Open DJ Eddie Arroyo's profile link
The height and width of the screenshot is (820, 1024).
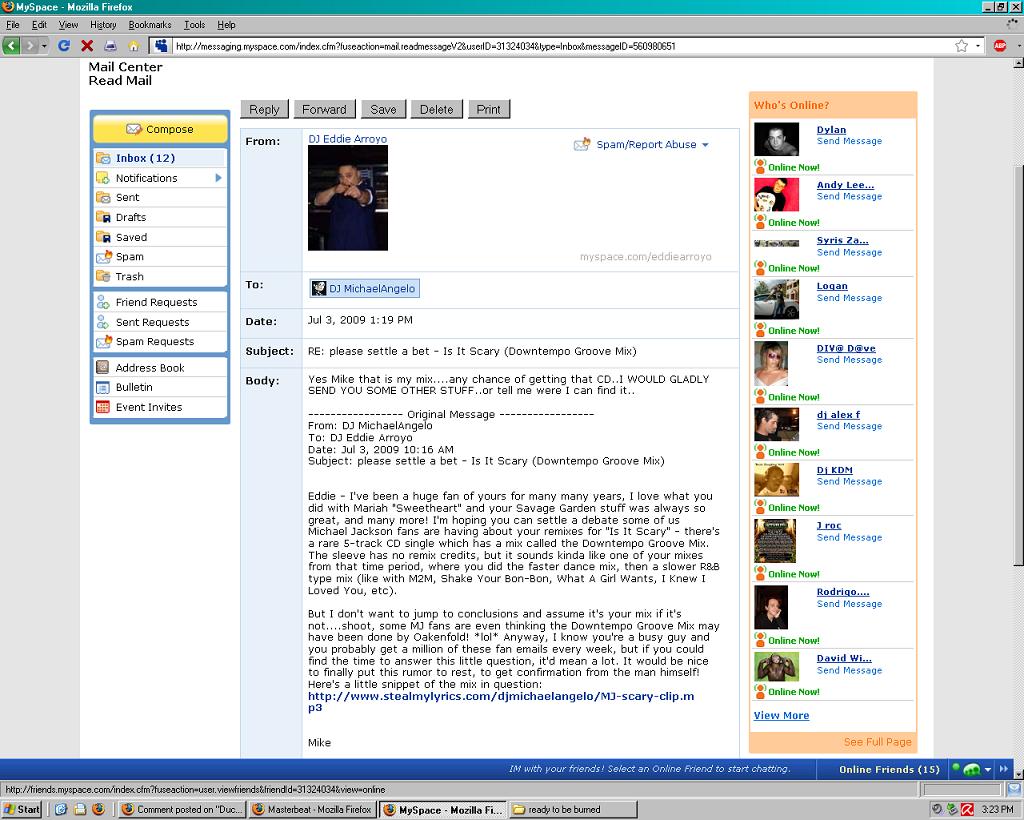[x=347, y=139]
